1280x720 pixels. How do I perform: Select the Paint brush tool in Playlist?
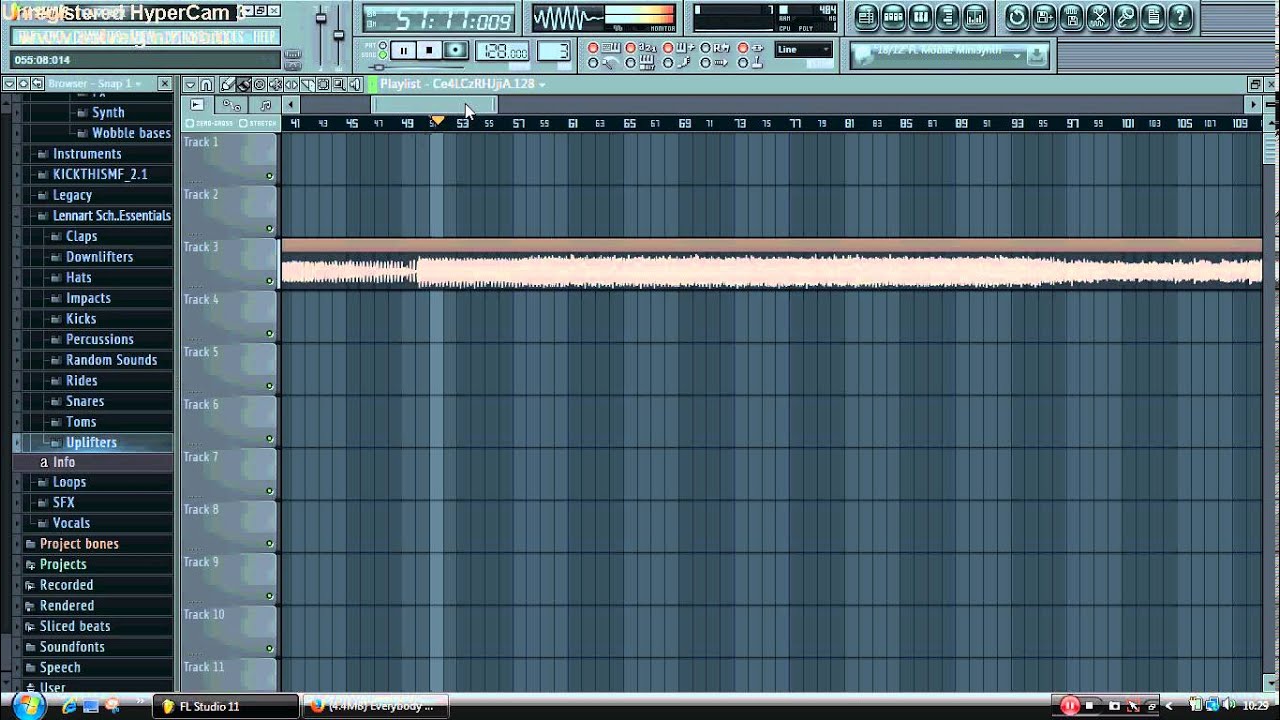point(243,84)
